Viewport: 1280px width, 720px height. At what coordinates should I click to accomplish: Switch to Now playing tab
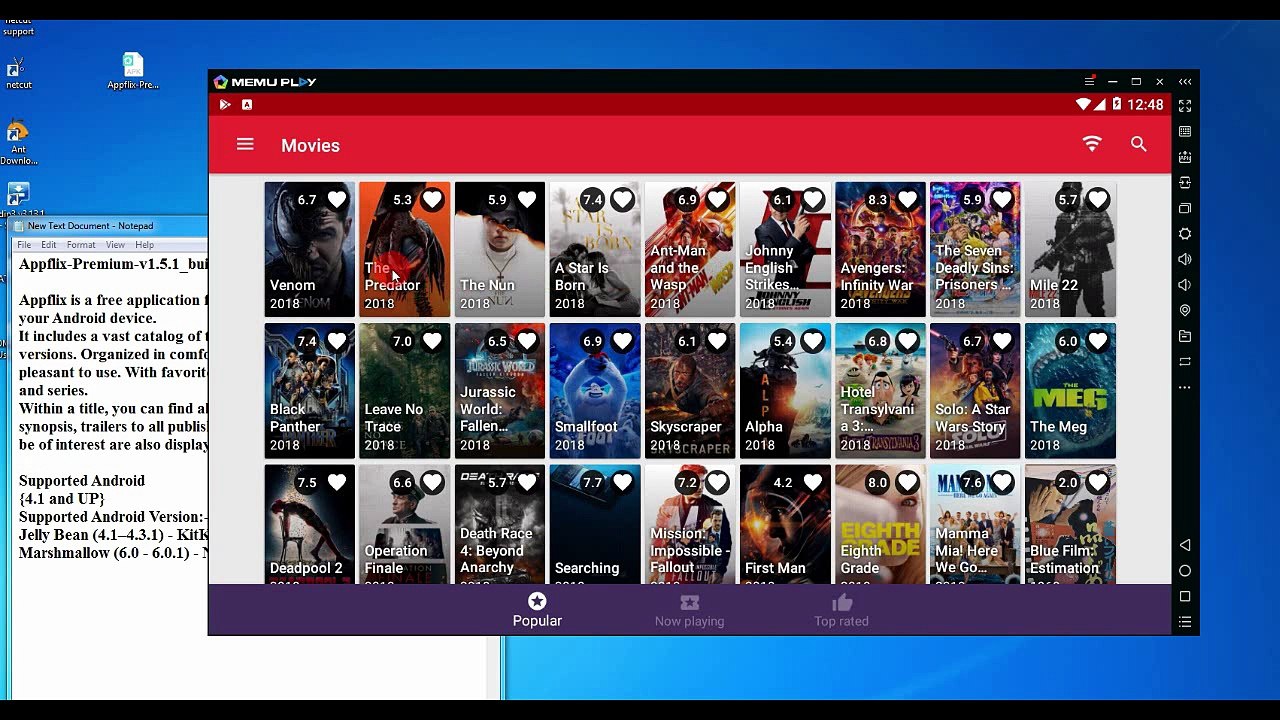(x=689, y=610)
